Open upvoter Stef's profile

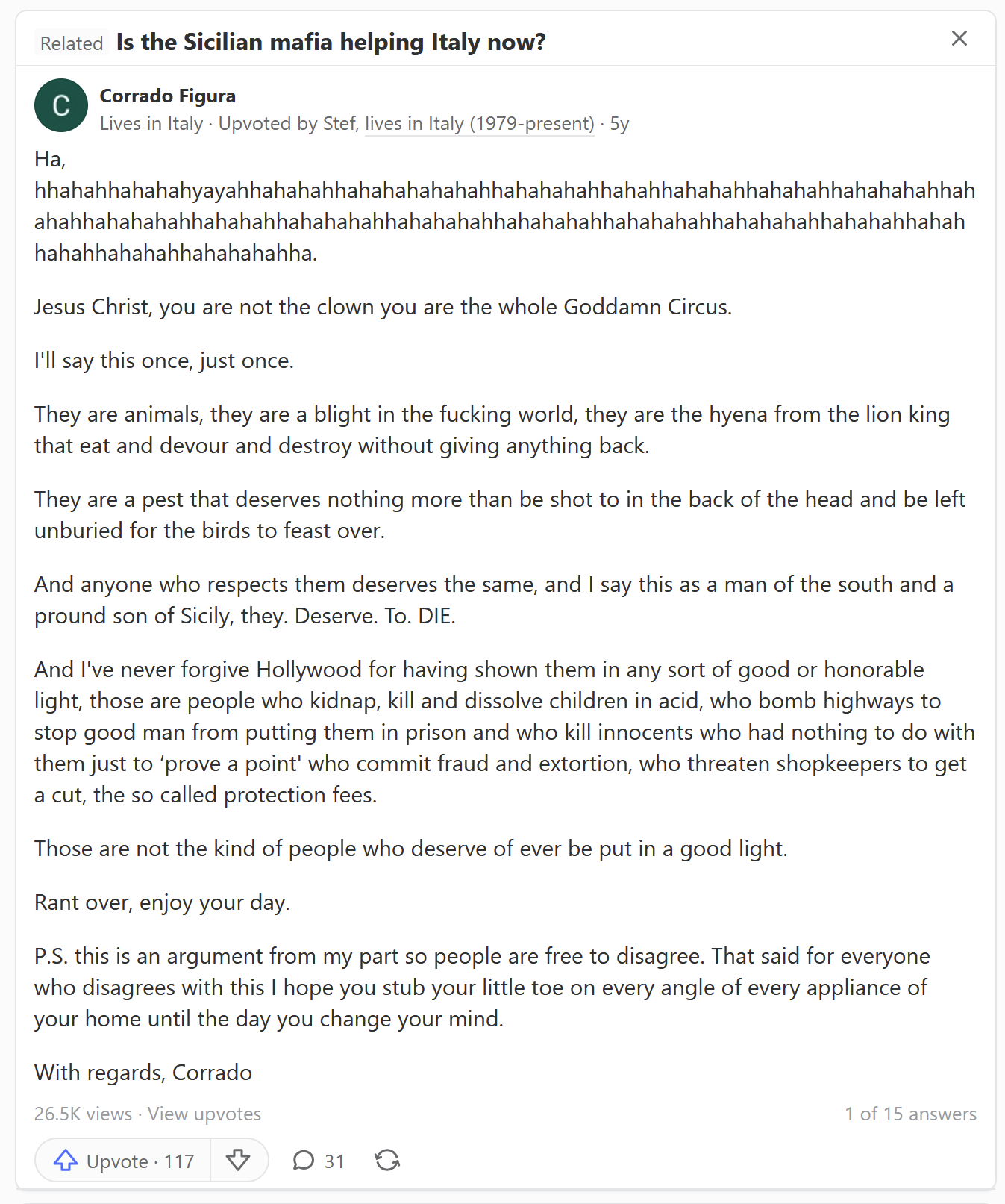coord(339,124)
